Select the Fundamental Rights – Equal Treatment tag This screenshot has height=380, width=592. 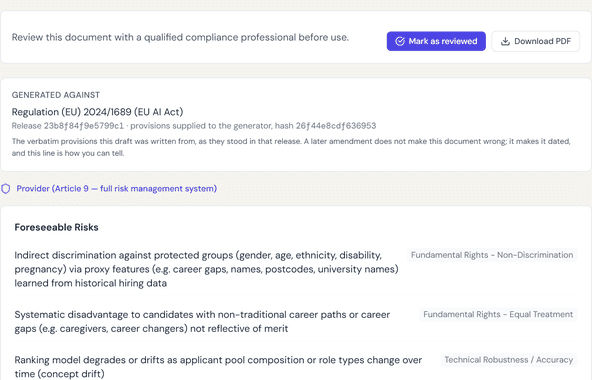coord(498,314)
